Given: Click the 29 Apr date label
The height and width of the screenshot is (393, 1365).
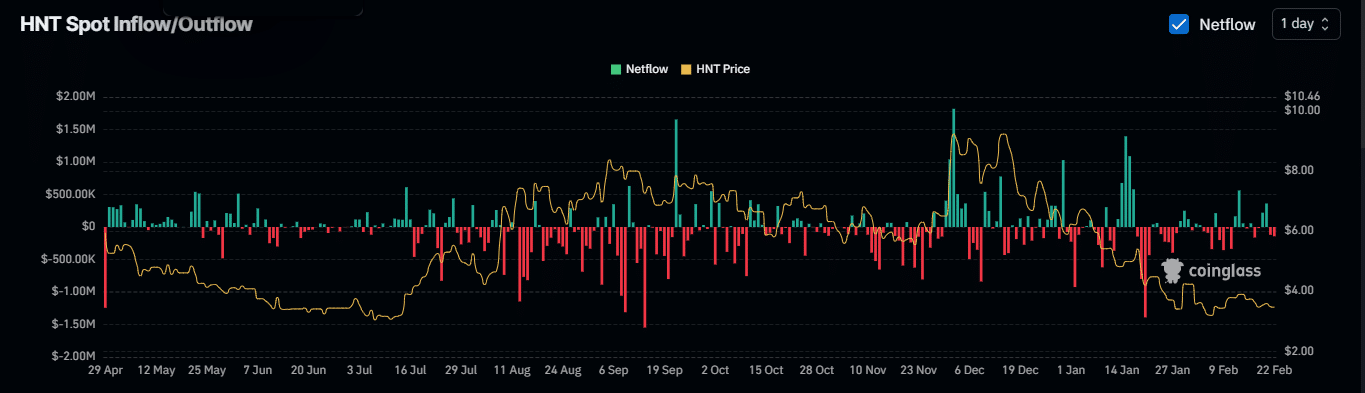Looking at the screenshot, I should tap(105, 370).
